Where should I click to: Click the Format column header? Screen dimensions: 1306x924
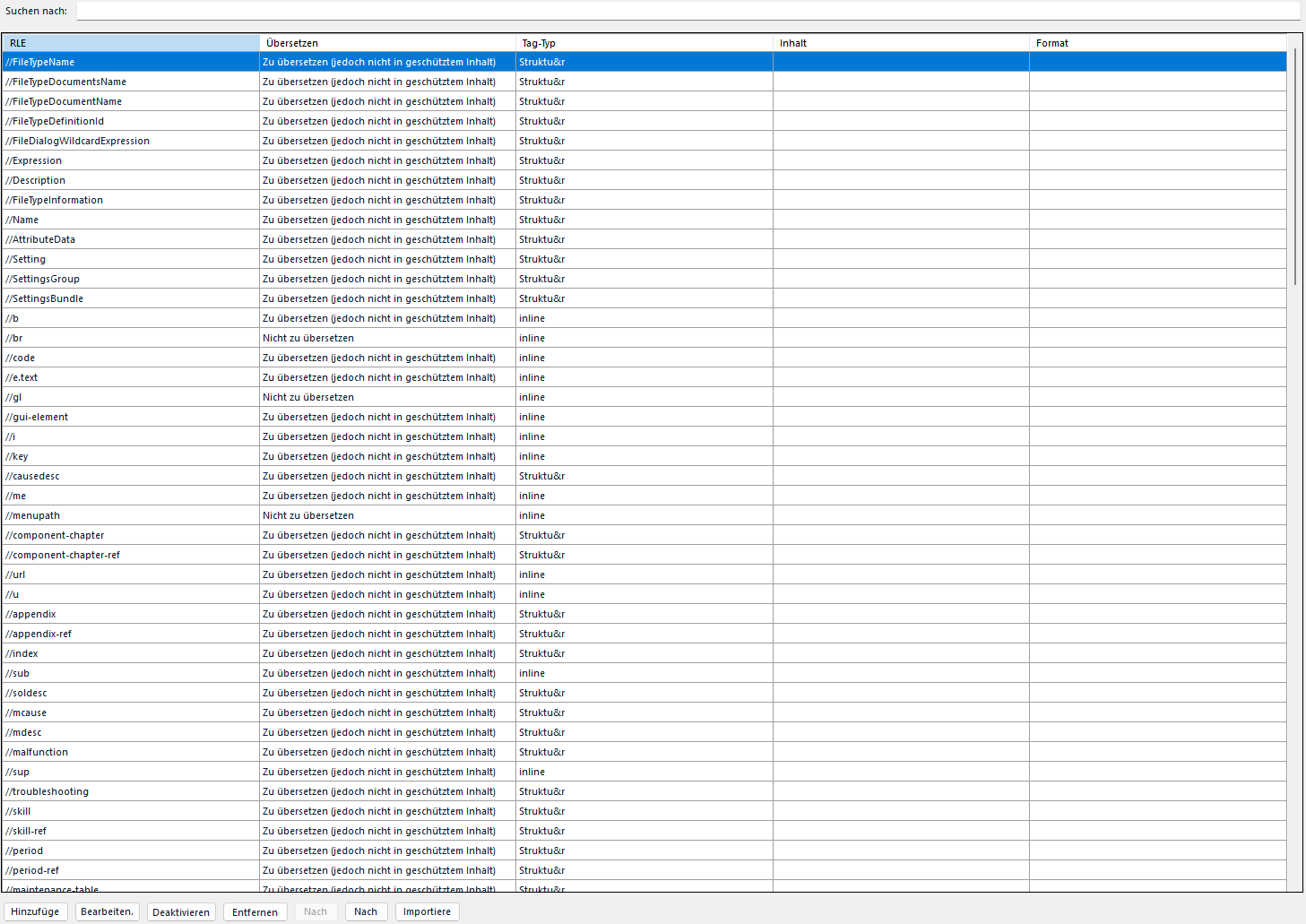pos(1156,42)
